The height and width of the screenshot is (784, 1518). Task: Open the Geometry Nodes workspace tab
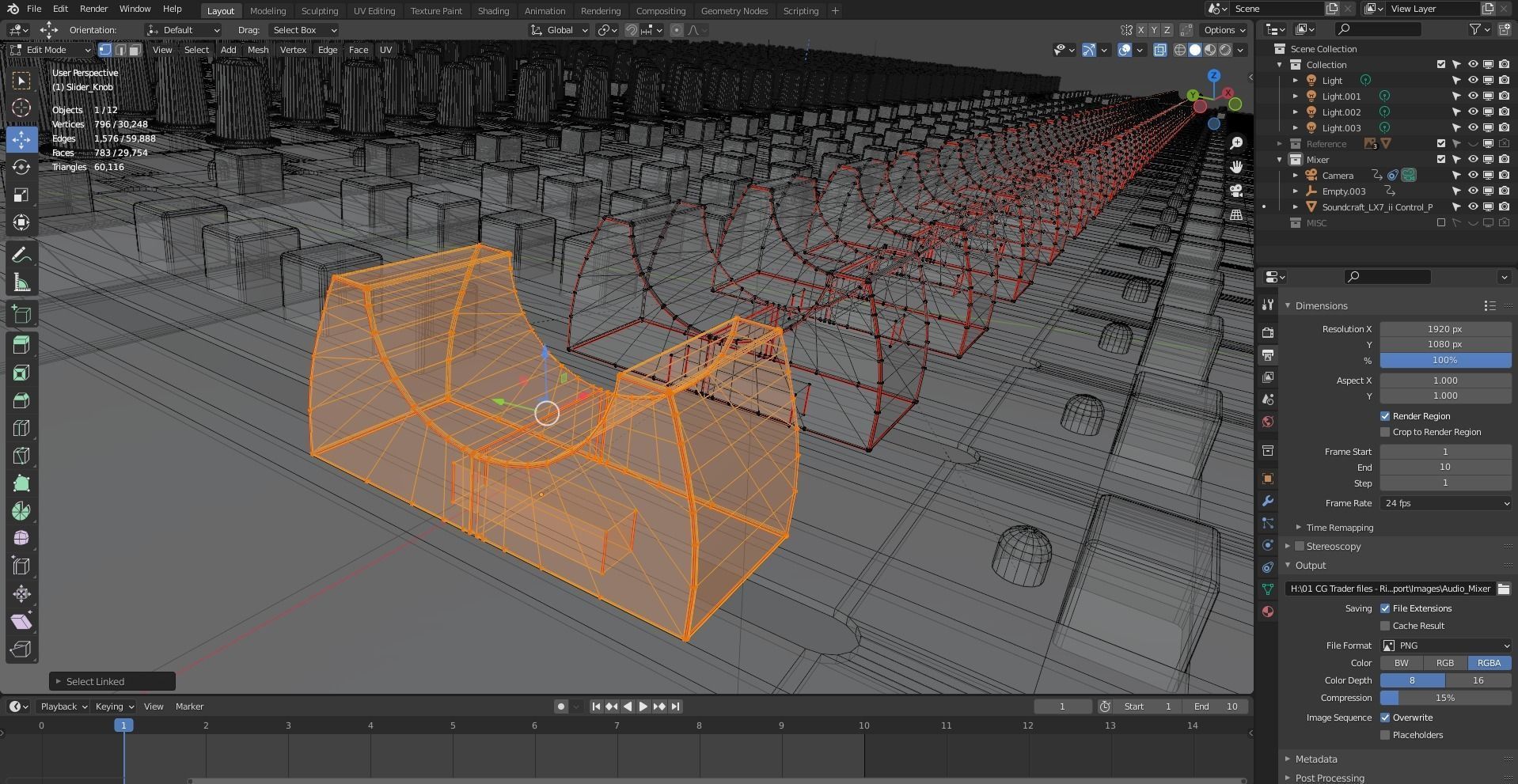pos(734,11)
